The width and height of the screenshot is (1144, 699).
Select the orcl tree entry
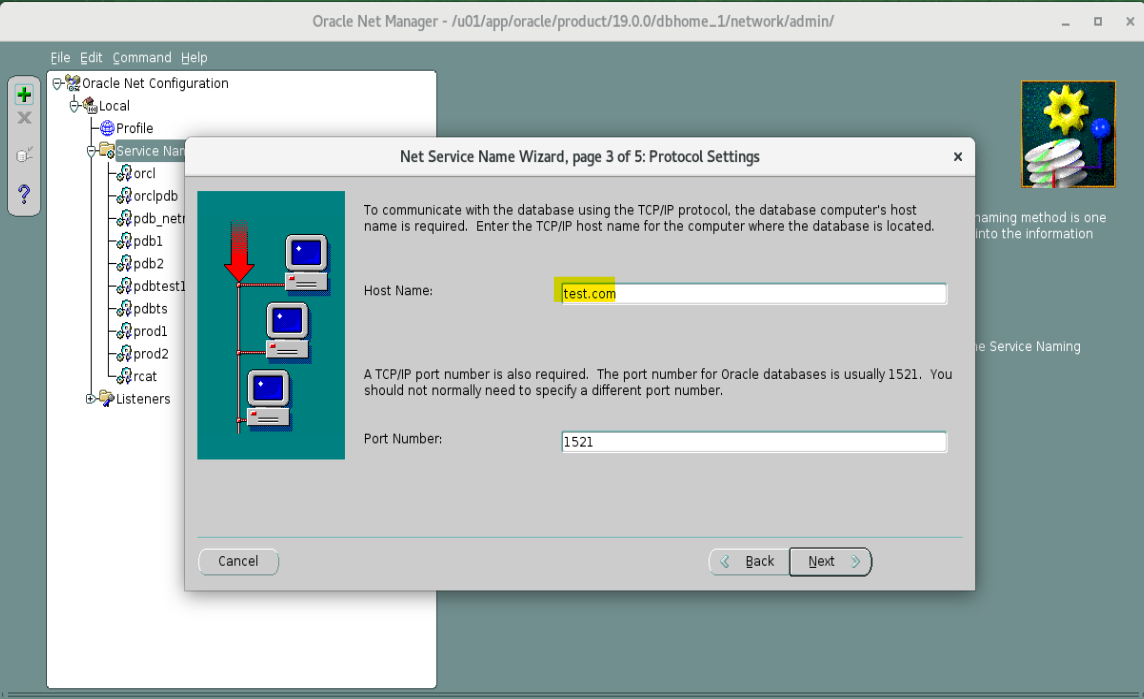point(144,174)
